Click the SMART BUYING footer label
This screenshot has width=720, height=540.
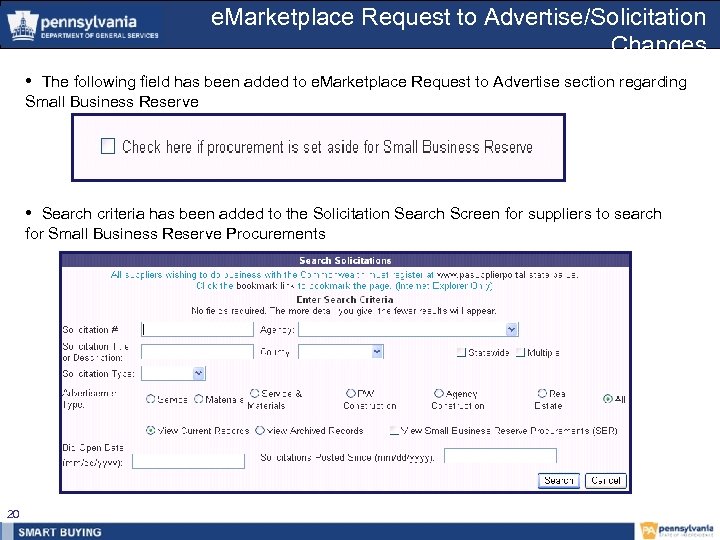pyautogui.click(x=60, y=532)
